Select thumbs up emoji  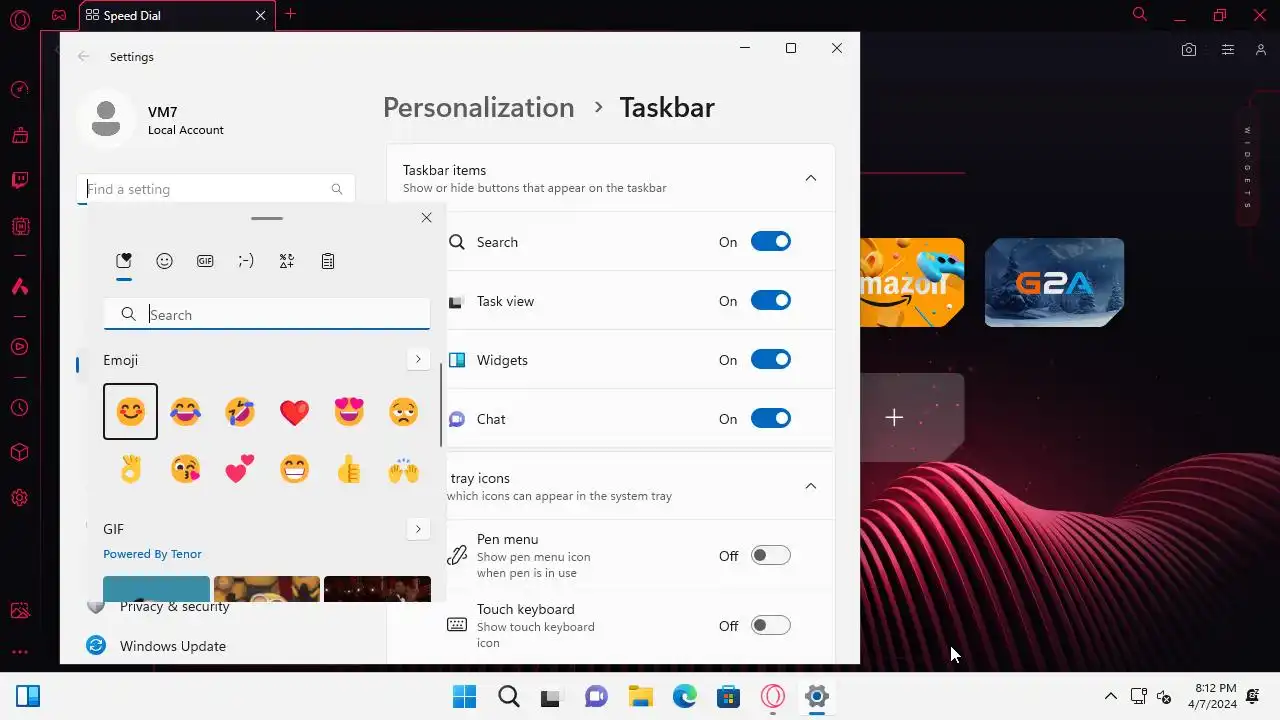point(349,468)
